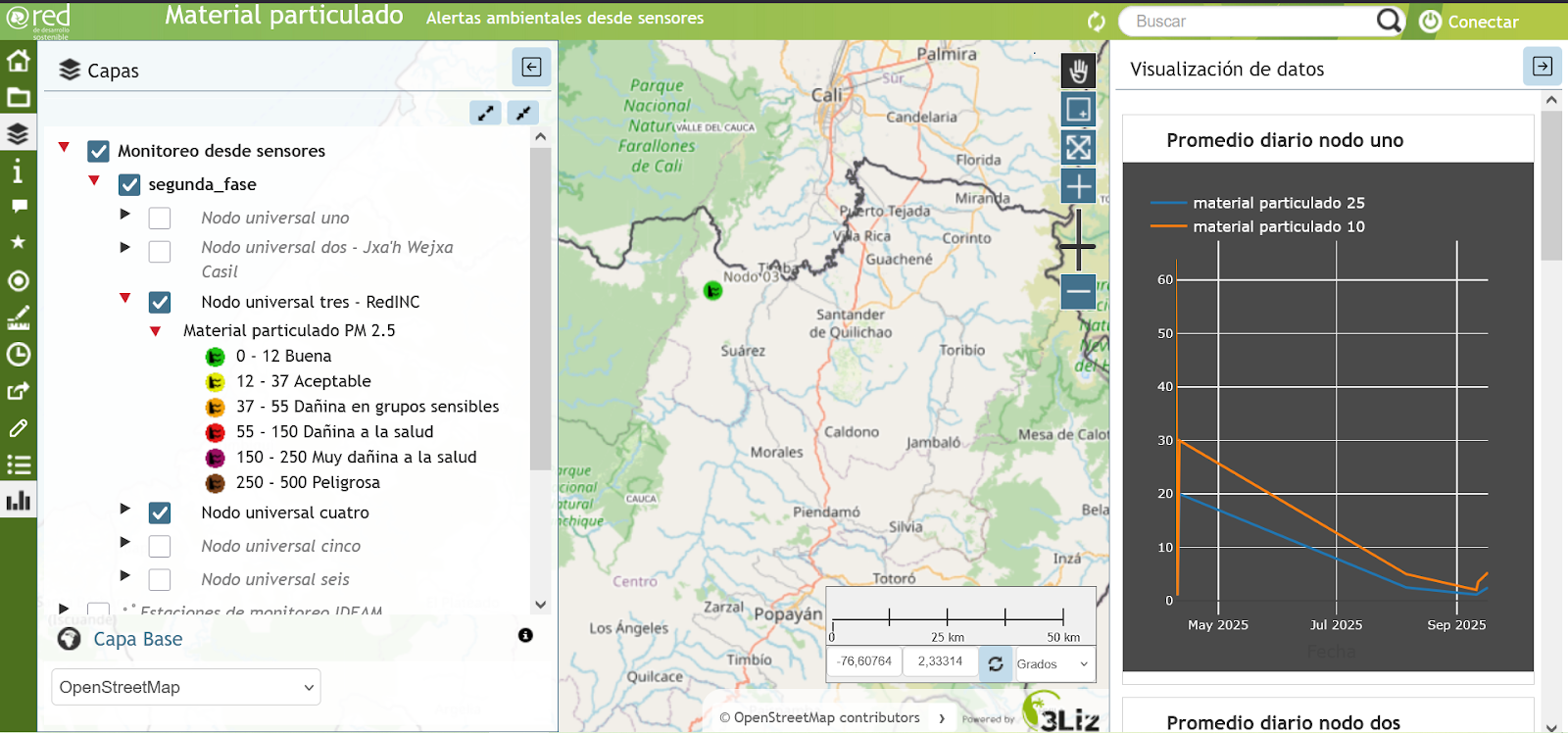The image size is (1568, 733).
Task: Click the Conectar login button
Action: tap(1469, 22)
